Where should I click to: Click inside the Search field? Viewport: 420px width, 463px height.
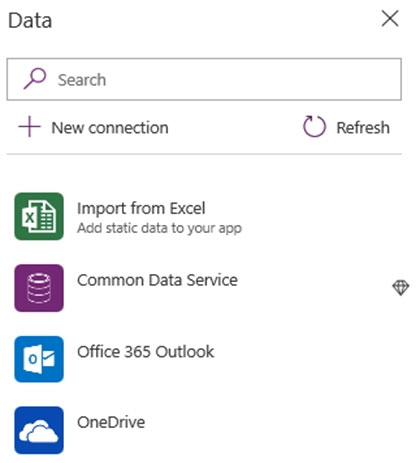click(x=204, y=79)
